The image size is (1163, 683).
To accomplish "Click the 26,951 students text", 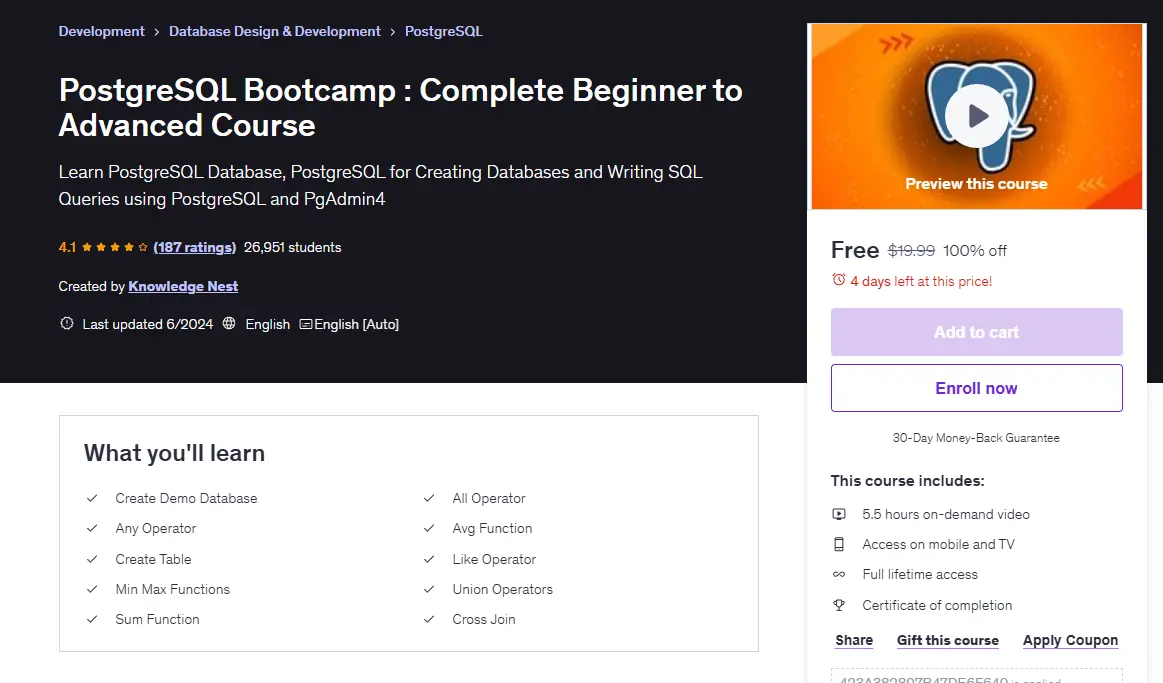I will pos(292,247).
